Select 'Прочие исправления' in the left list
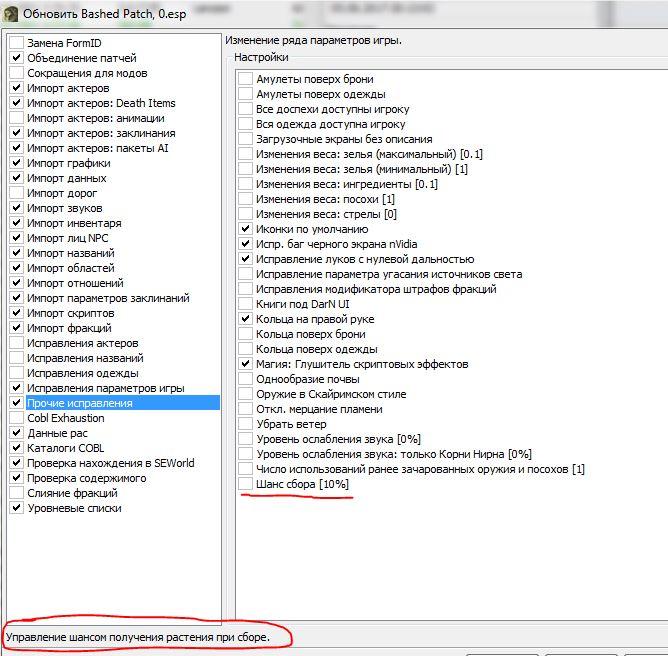 80,403
